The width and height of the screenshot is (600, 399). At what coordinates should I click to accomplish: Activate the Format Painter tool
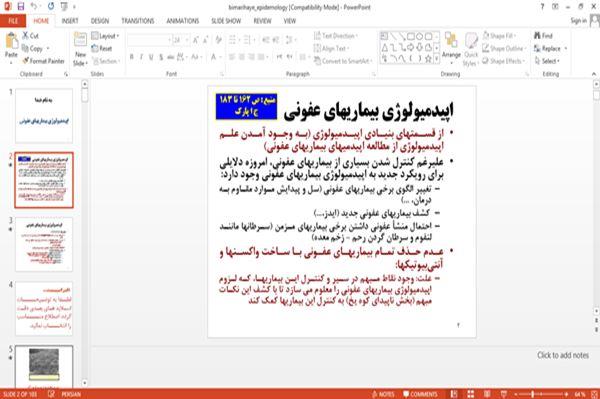click(x=43, y=61)
